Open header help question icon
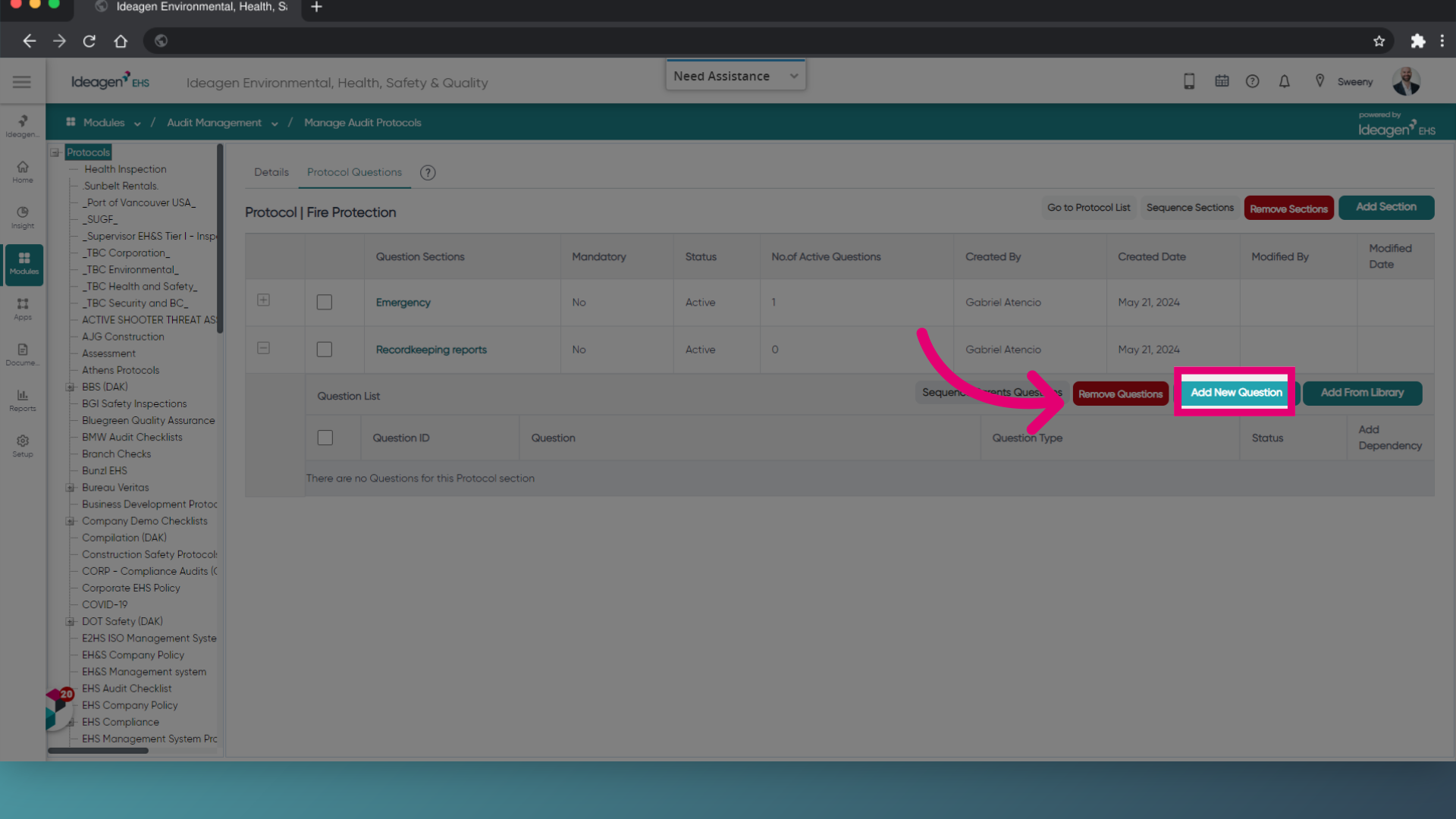1456x819 pixels. tap(1253, 81)
